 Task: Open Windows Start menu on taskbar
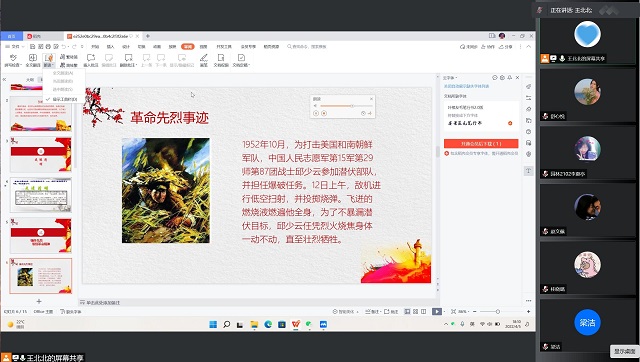[x=213, y=324]
